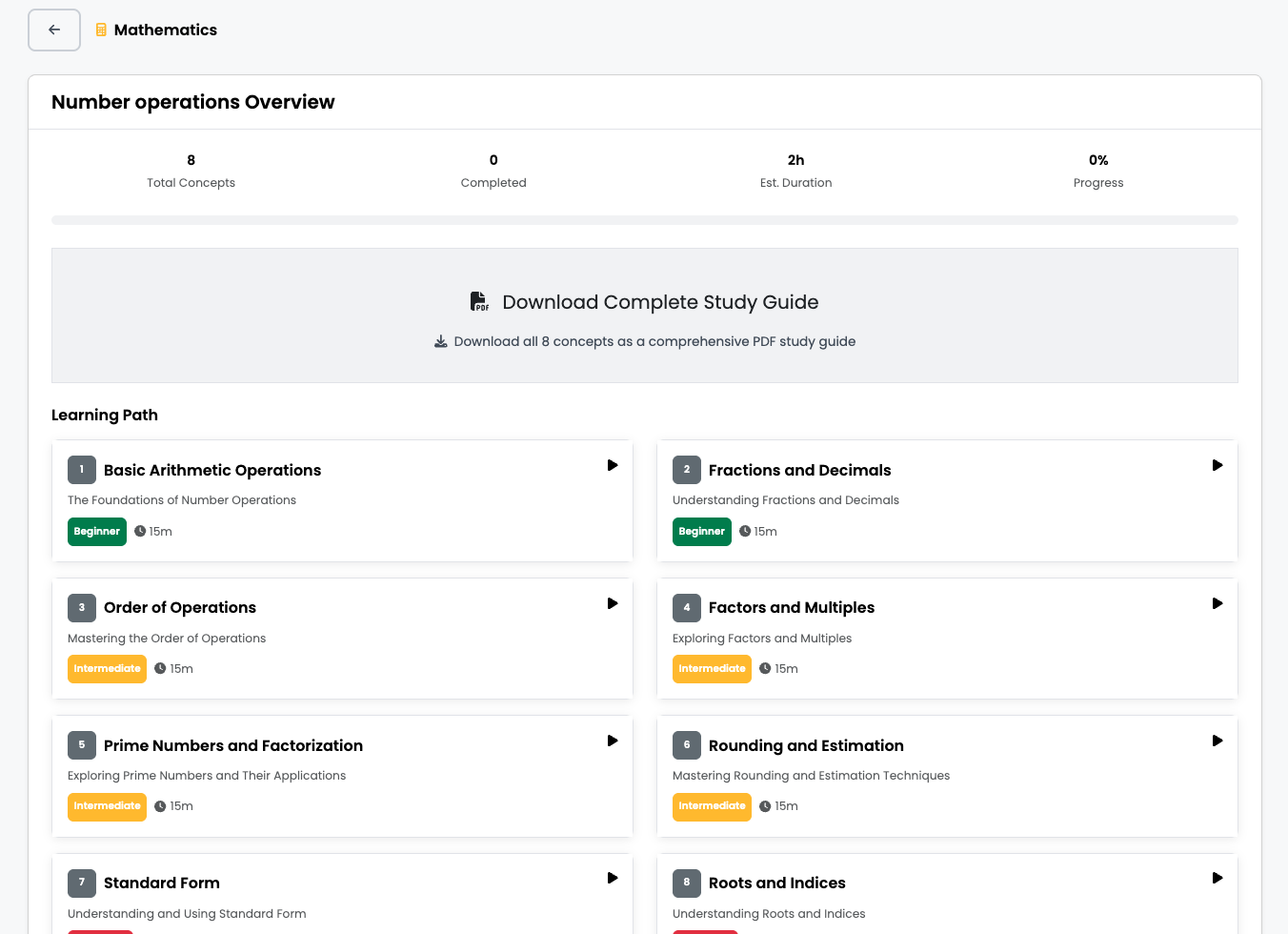
Task: Open the Fractions and Decimals concept card
Action: point(947,500)
